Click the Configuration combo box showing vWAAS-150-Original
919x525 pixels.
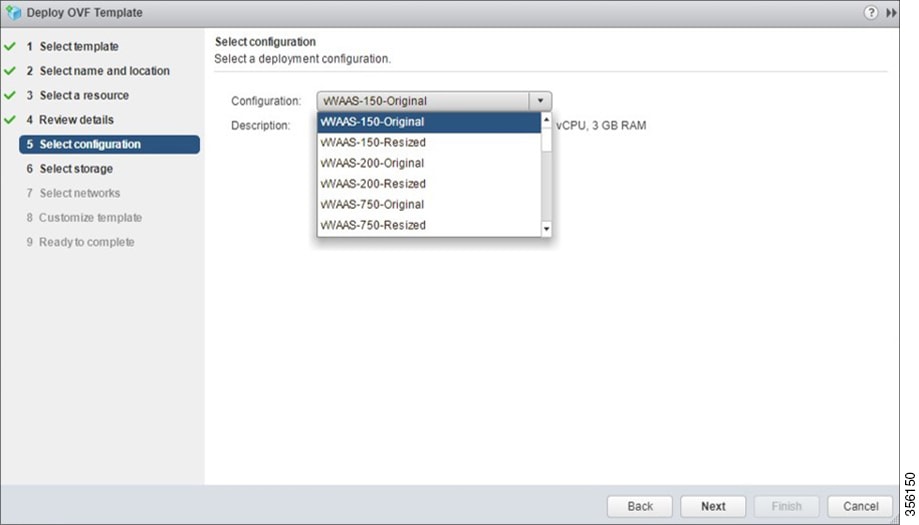[x=434, y=101]
